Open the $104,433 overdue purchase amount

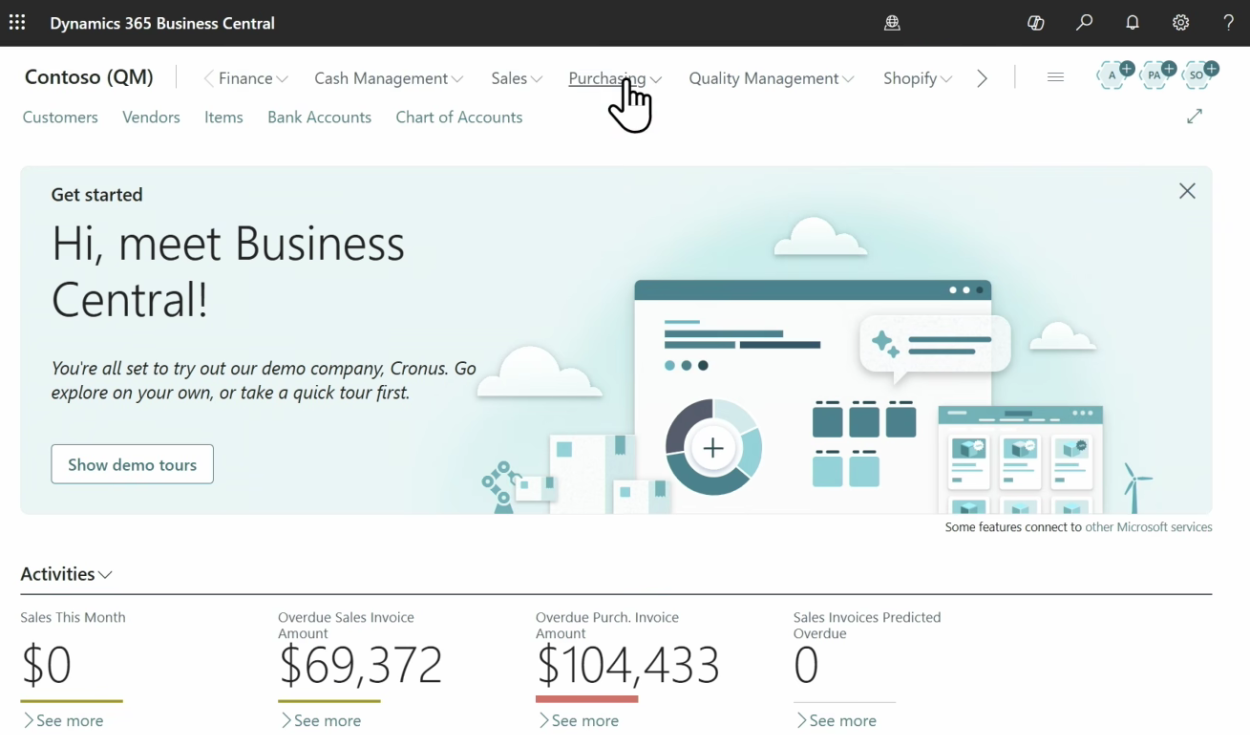click(628, 665)
